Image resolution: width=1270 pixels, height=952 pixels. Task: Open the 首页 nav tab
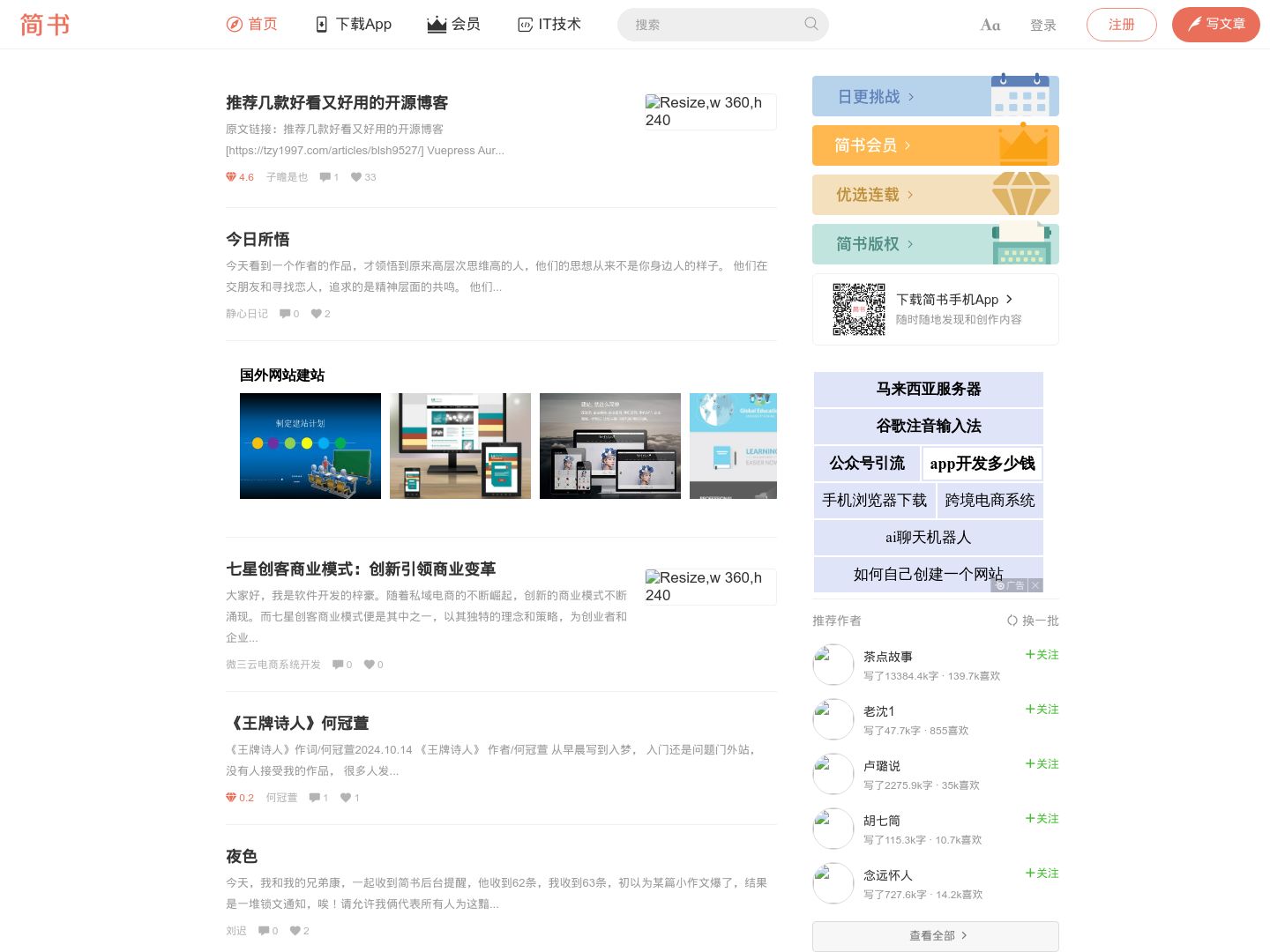point(252,25)
